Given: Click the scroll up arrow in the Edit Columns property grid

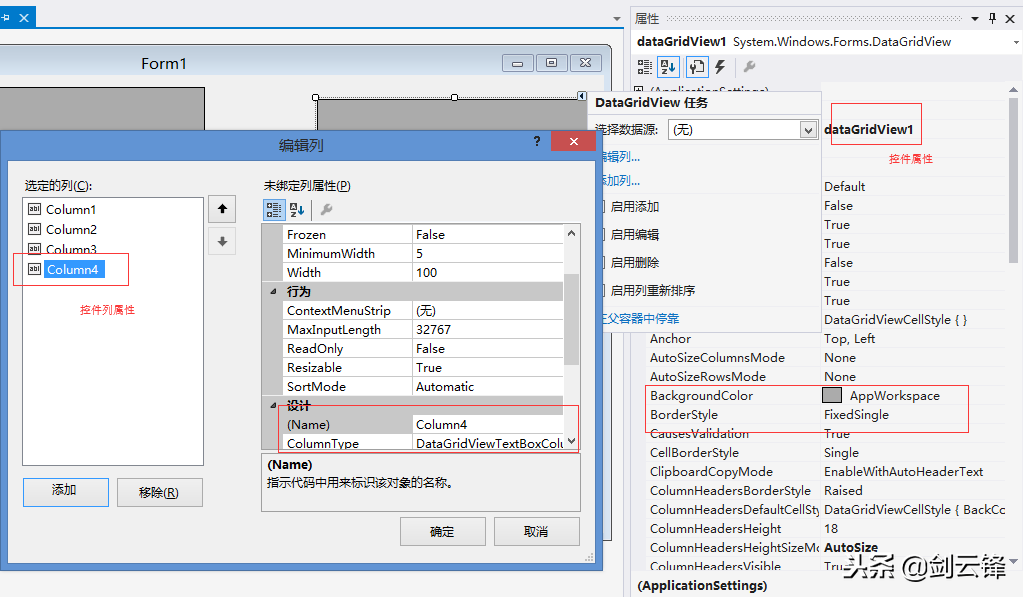Looking at the screenshot, I should click(572, 233).
